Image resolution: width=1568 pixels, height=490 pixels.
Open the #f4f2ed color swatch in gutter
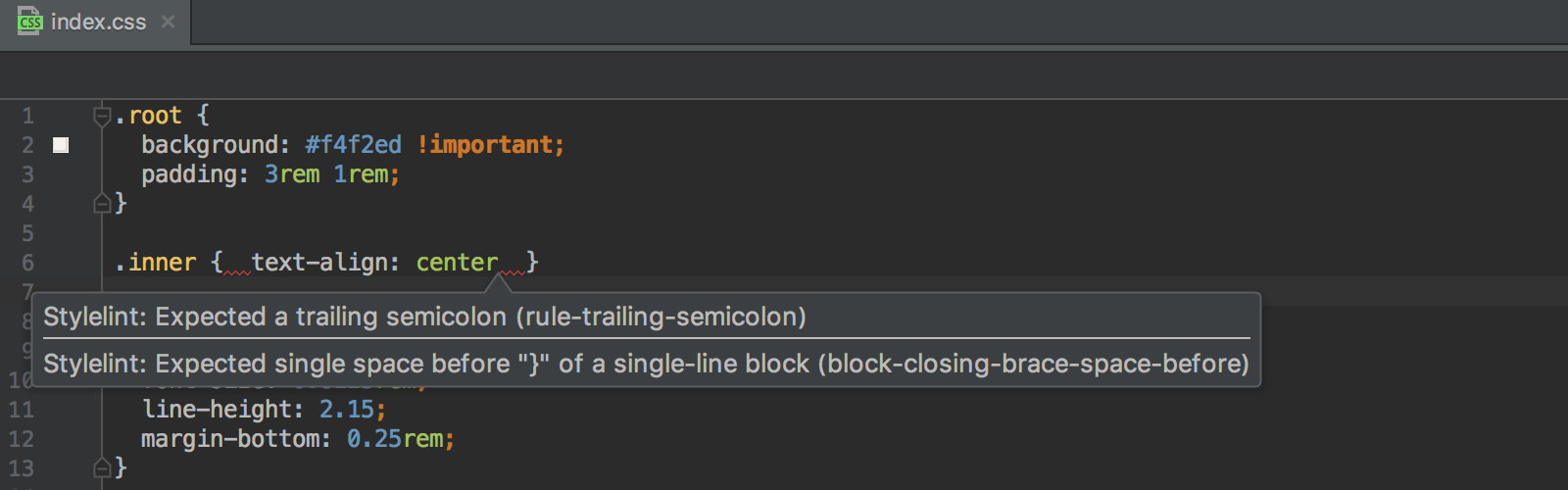click(x=61, y=145)
